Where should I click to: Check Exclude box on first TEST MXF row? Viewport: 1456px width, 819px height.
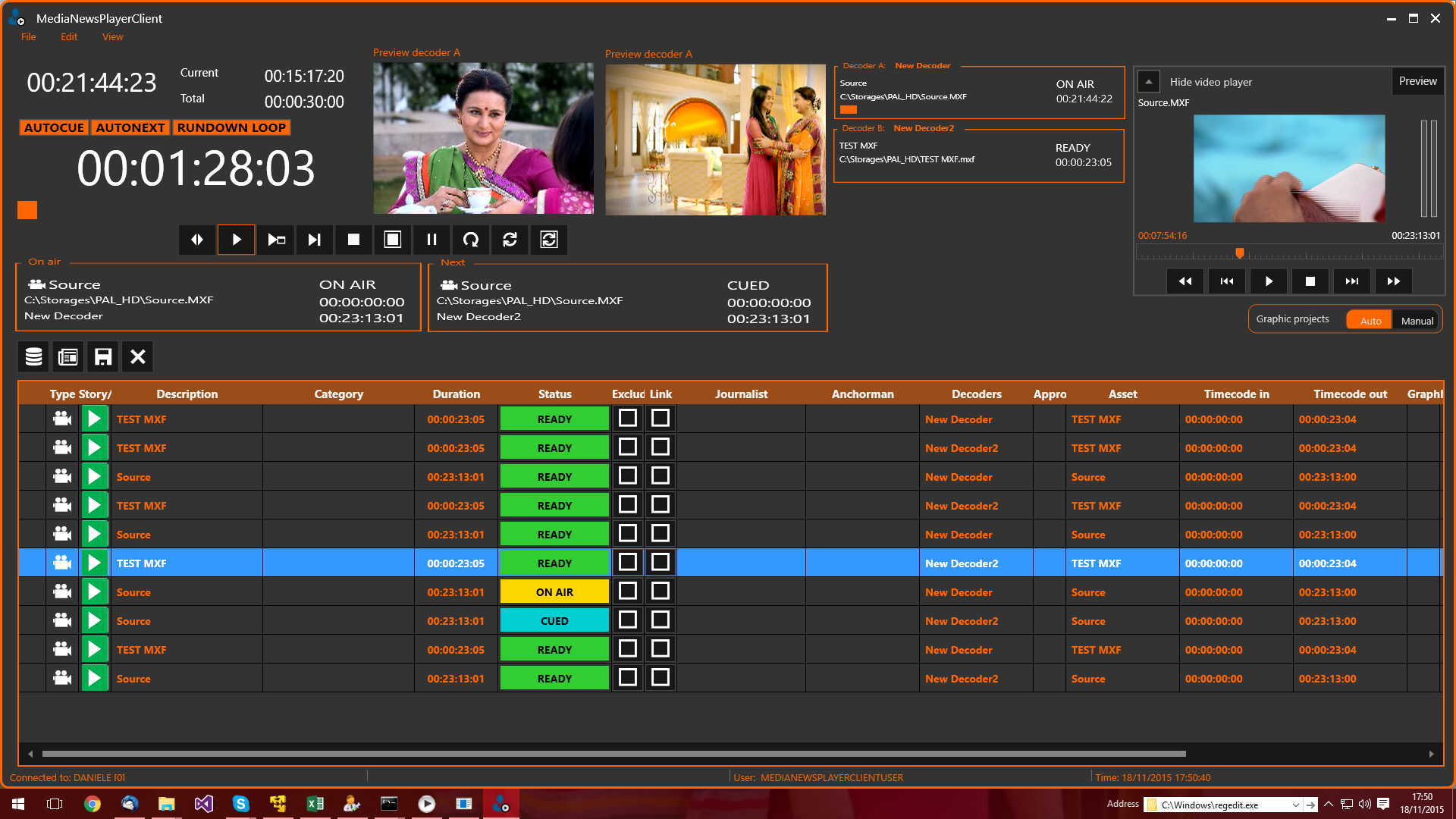coord(627,419)
